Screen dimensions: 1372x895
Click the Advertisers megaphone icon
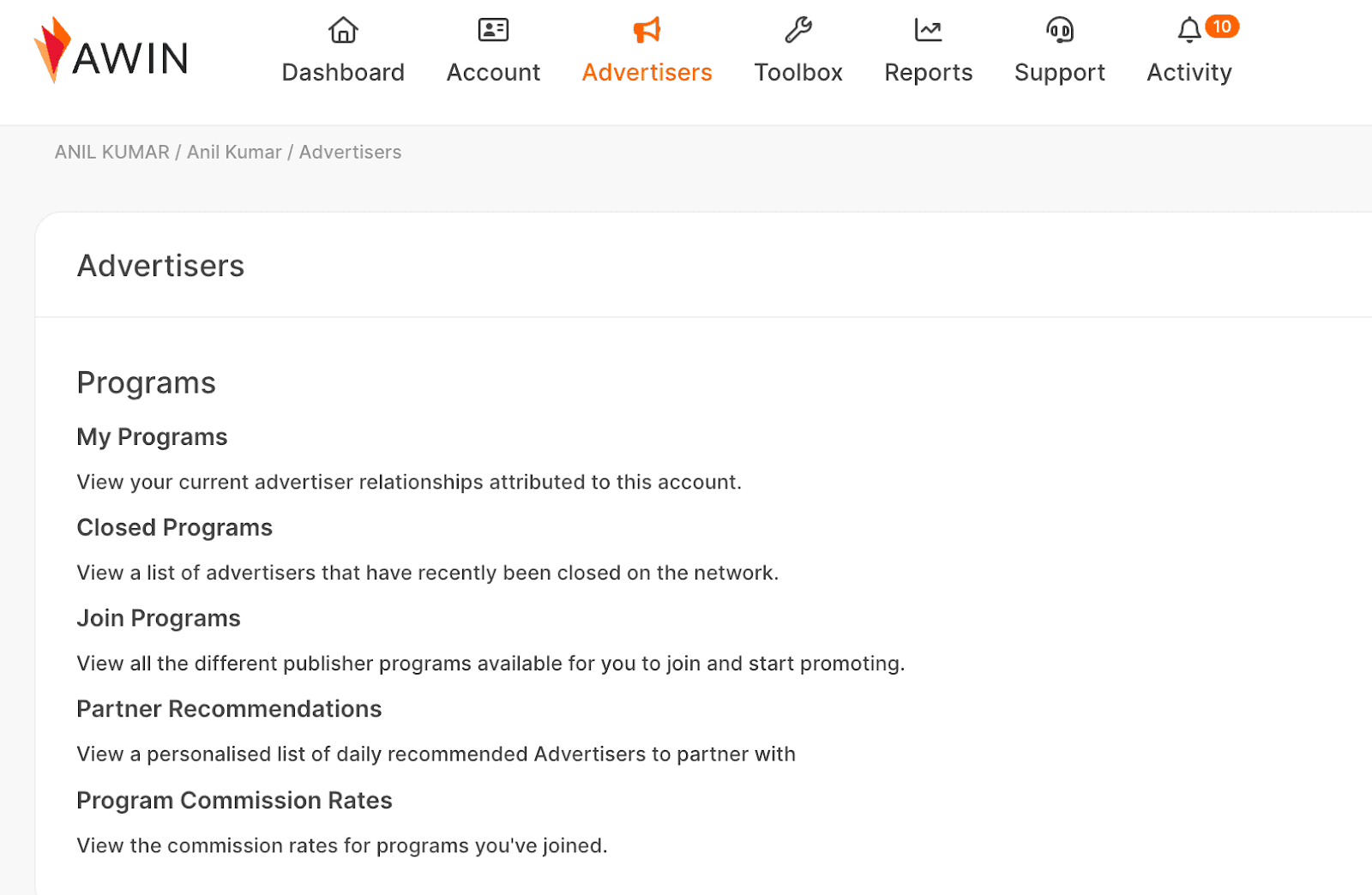point(647,30)
